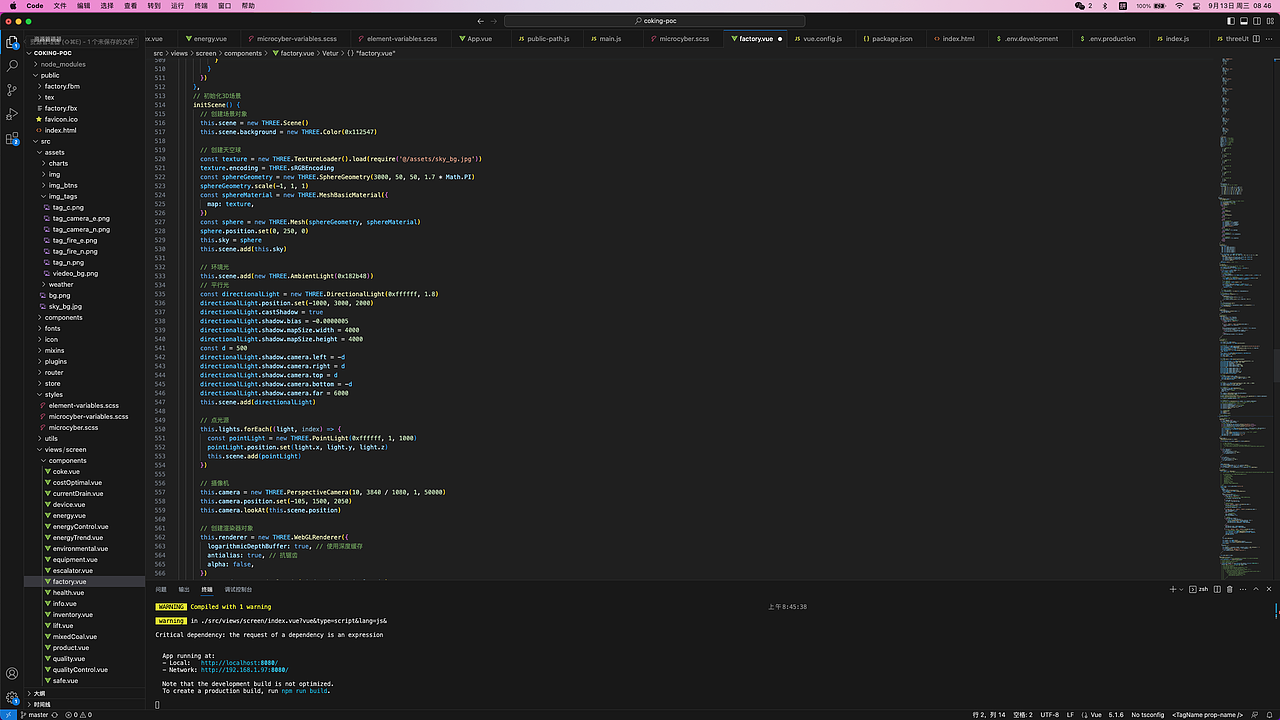Click the UTF-8 encoding in status bar

(x=1049, y=715)
